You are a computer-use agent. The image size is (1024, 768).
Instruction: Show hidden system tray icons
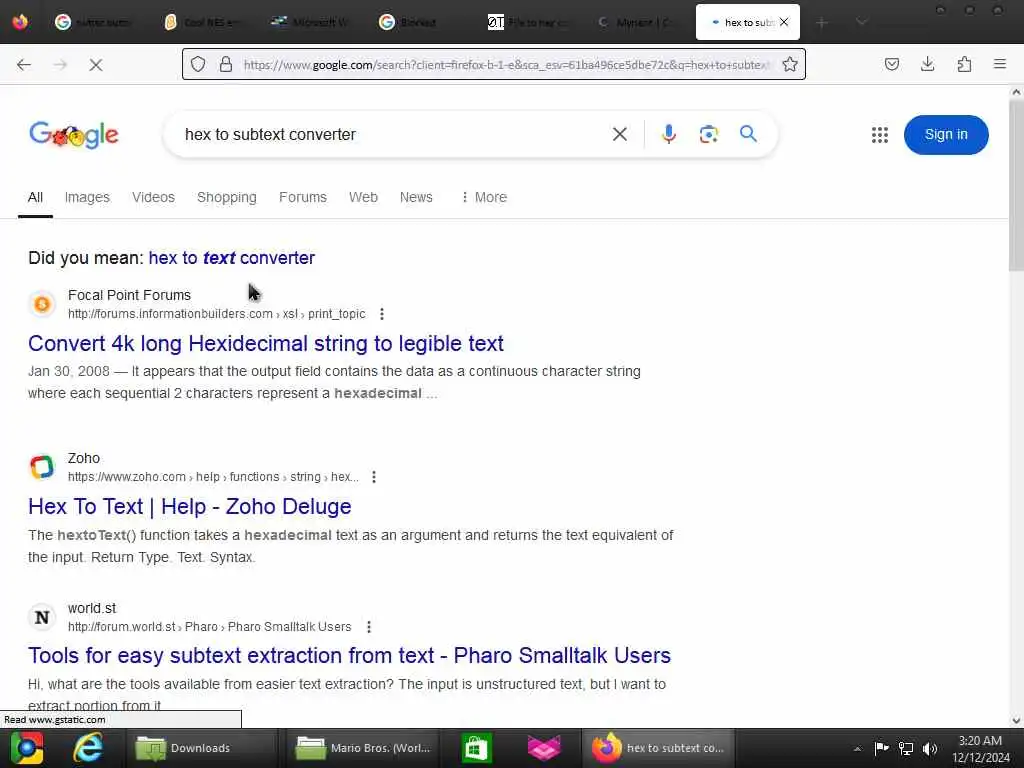pos(857,748)
